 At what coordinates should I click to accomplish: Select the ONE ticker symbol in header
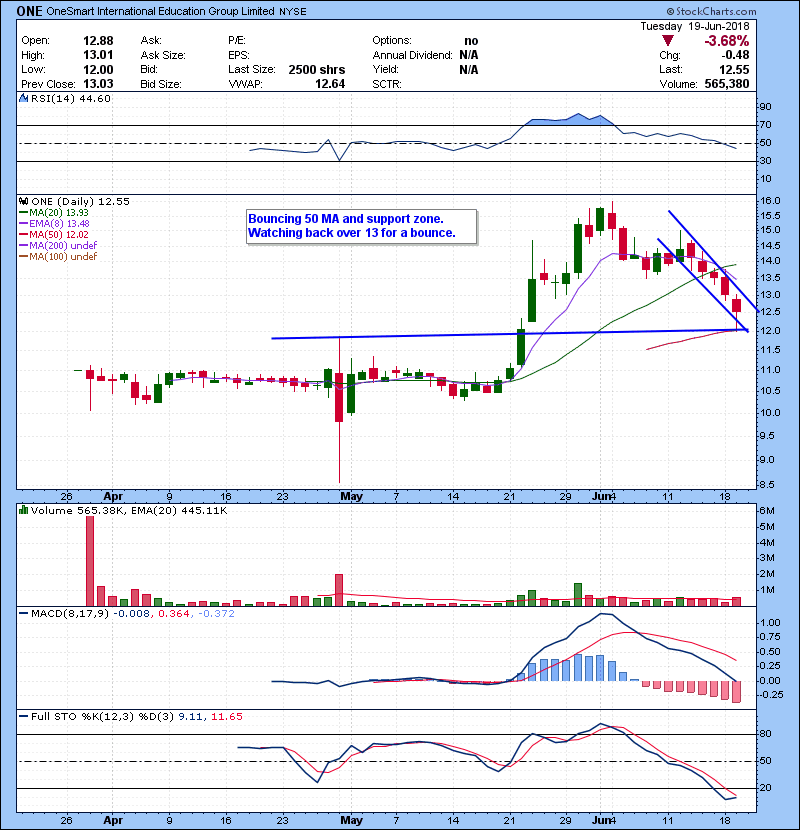[29, 11]
